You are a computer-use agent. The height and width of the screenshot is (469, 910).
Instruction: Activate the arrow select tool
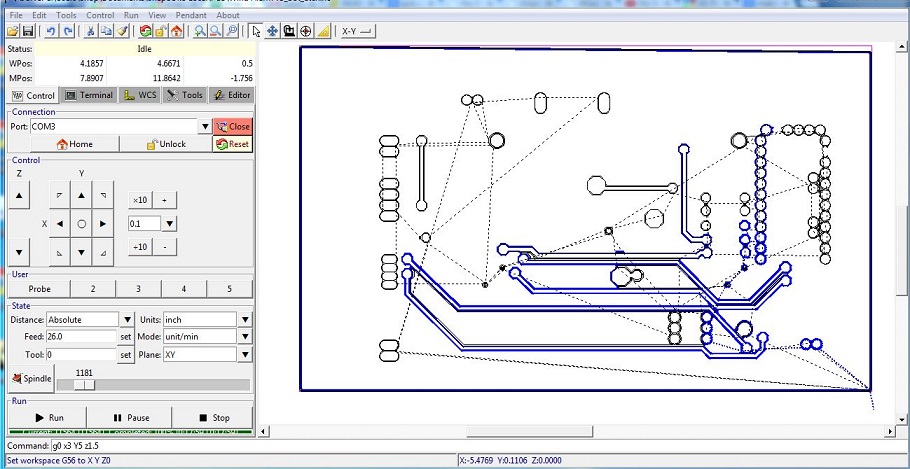[x=256, y=31]
